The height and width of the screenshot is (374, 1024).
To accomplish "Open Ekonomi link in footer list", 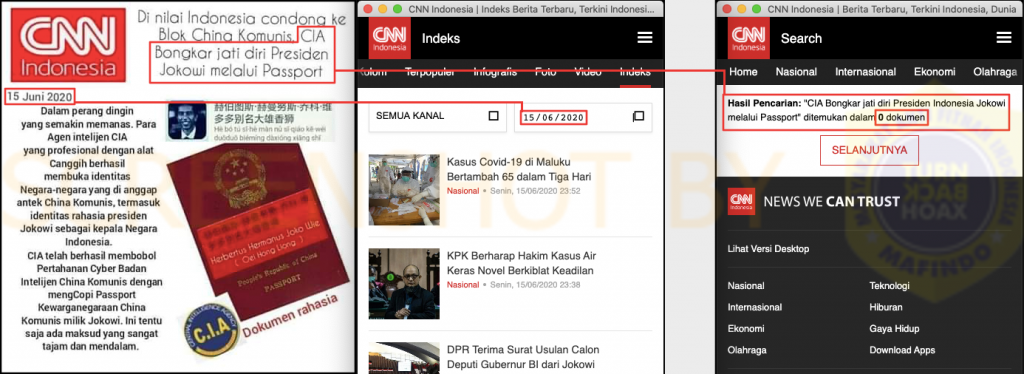I will [x=746, y=329].
